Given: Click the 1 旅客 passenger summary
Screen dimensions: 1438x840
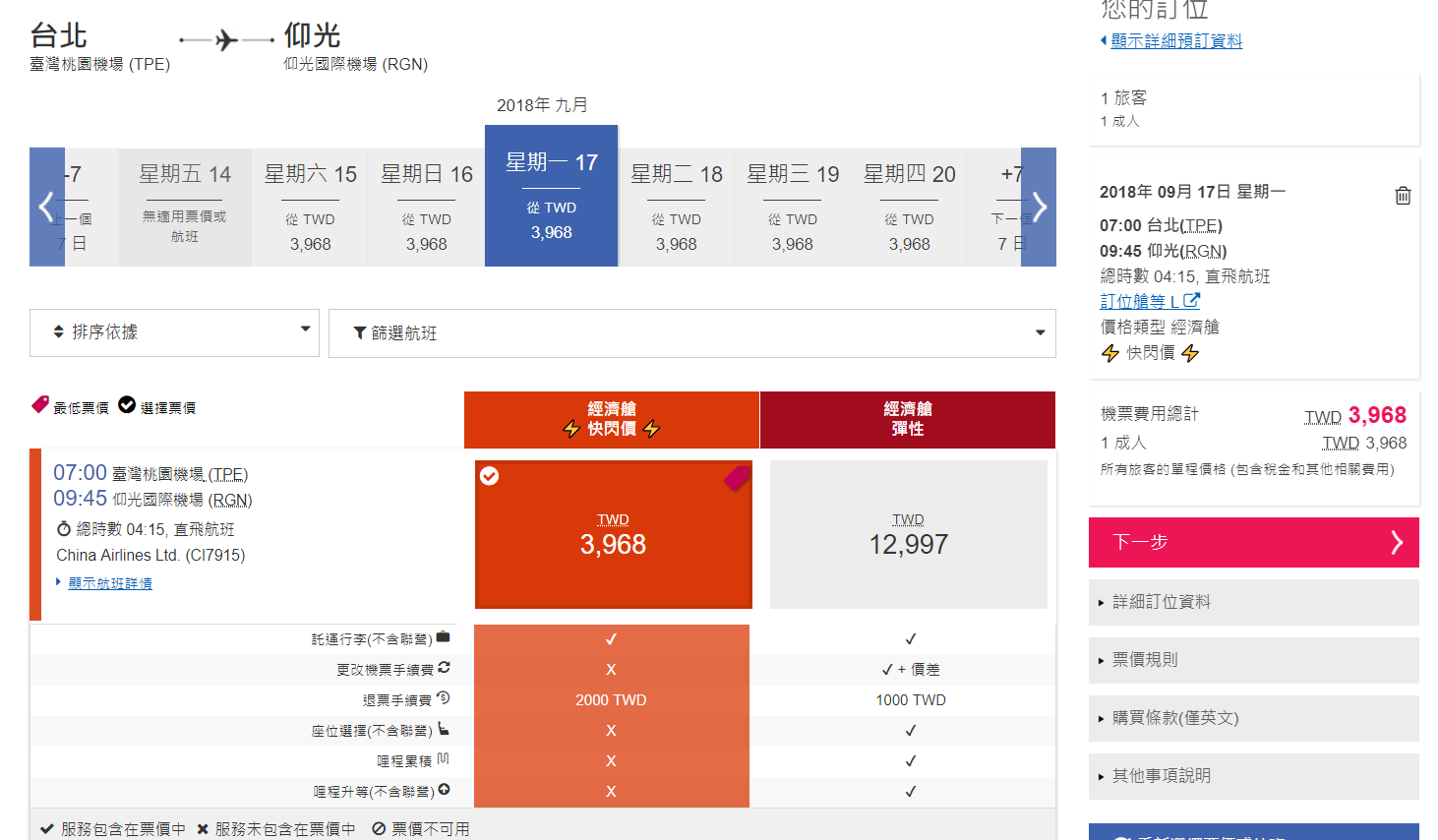Looking at the screenshot, I should pyautogui.click(x=1123, y=97).
